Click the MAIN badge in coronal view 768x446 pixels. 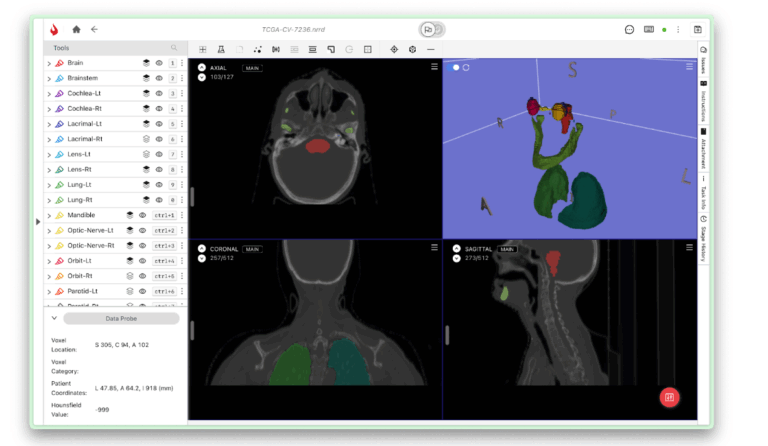tap(252, 249)
